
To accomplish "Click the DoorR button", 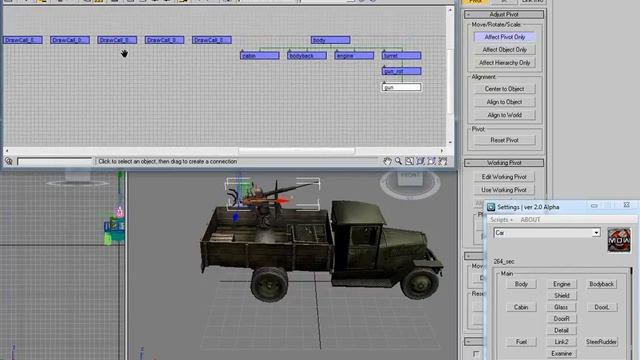I will 562,318.
